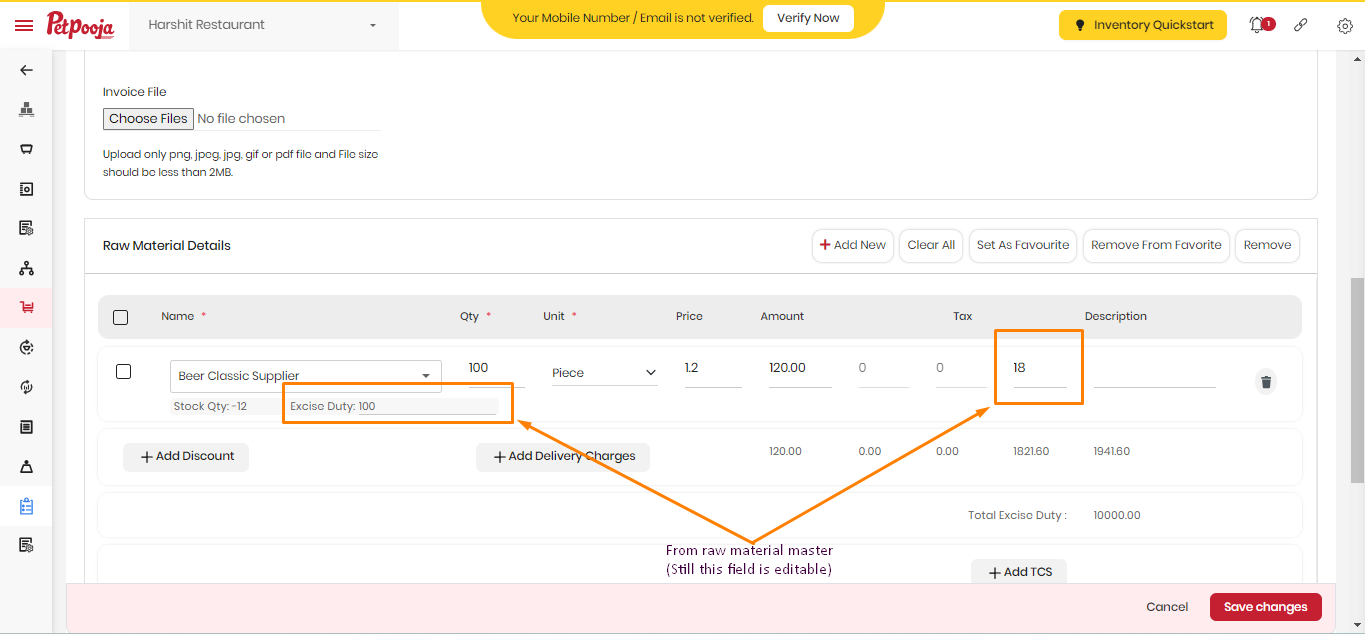This screenshot has height=634, width=1365.
Task: Tick the select-all checkbox in table header
Action: pyautogui.click(x=121, y=317)
